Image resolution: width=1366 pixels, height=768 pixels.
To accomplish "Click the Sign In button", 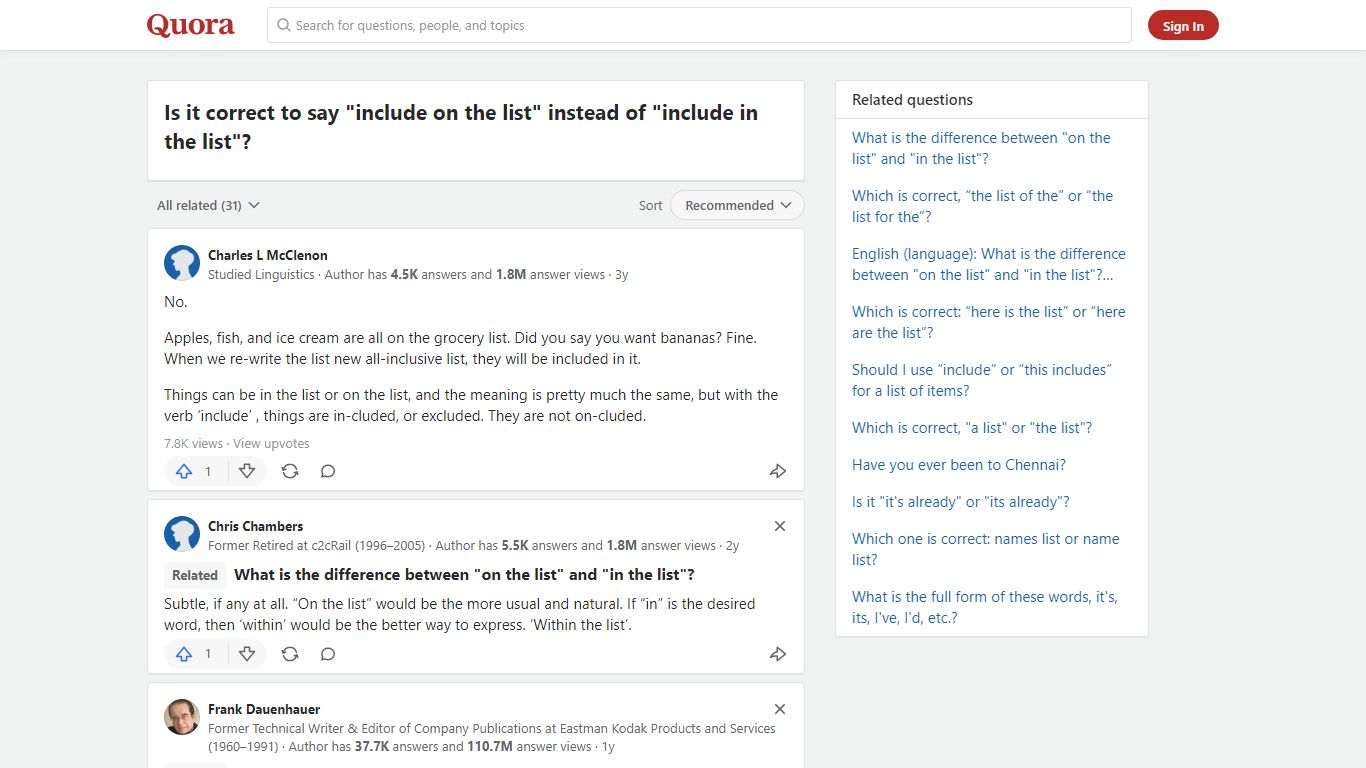I will (1183, 26).
